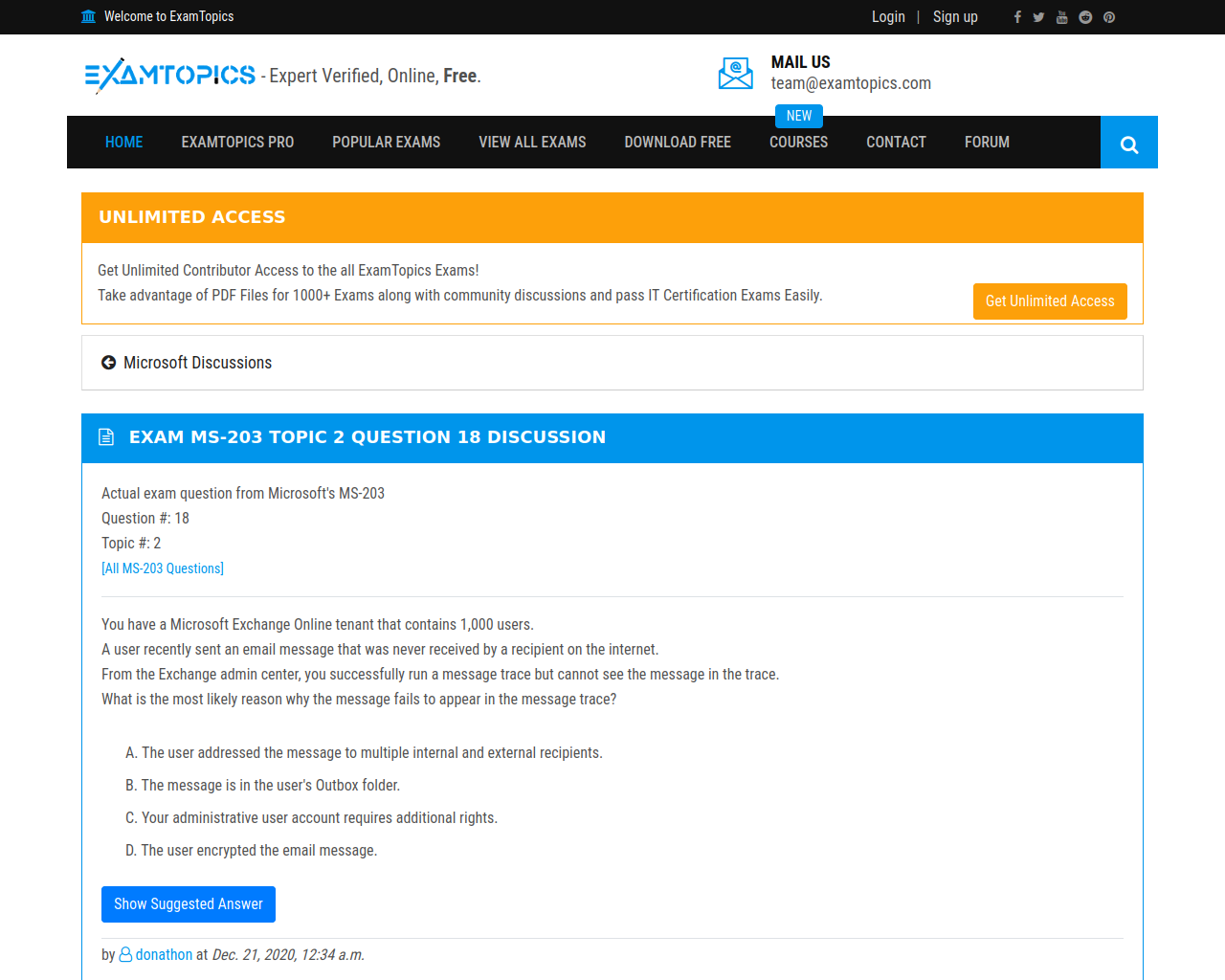The image size is (1225, 980).
Task: Click the back arrow beside Microsoft Discussions
Action: tap(108, 363)
